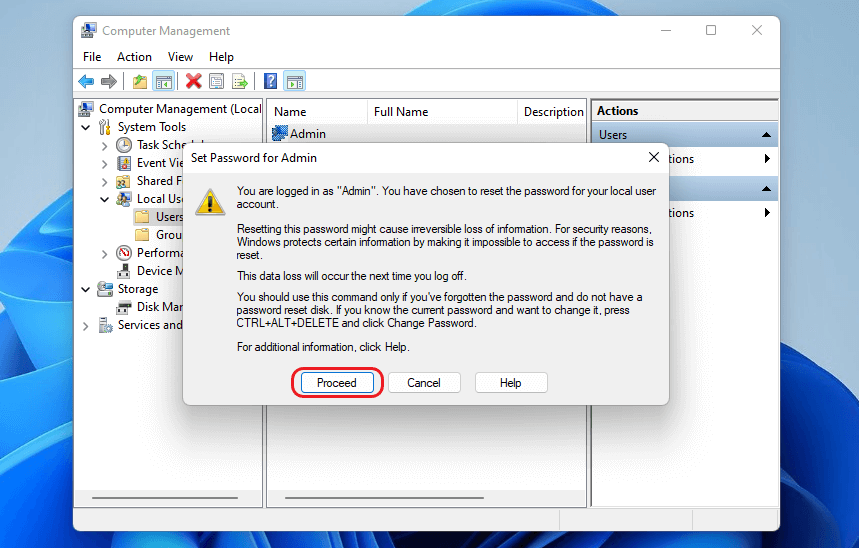Collapse the Users section in Actions pane

pos(766,135)
